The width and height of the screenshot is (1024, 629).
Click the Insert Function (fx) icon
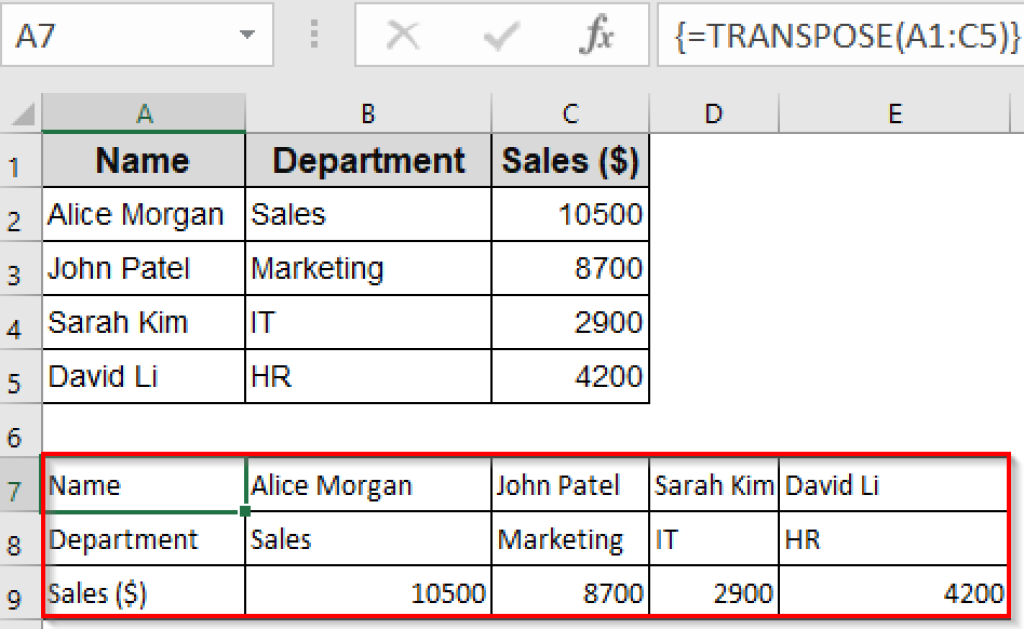point(597,33)
